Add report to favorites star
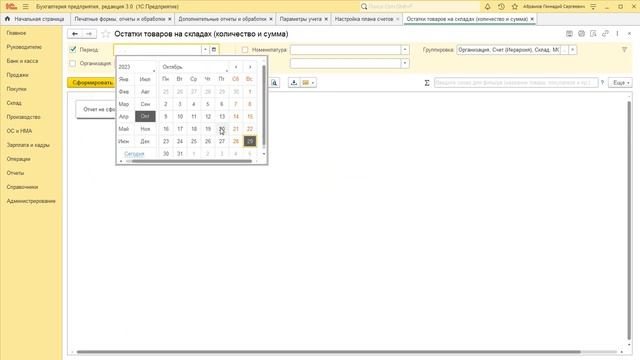 (105, 34)
